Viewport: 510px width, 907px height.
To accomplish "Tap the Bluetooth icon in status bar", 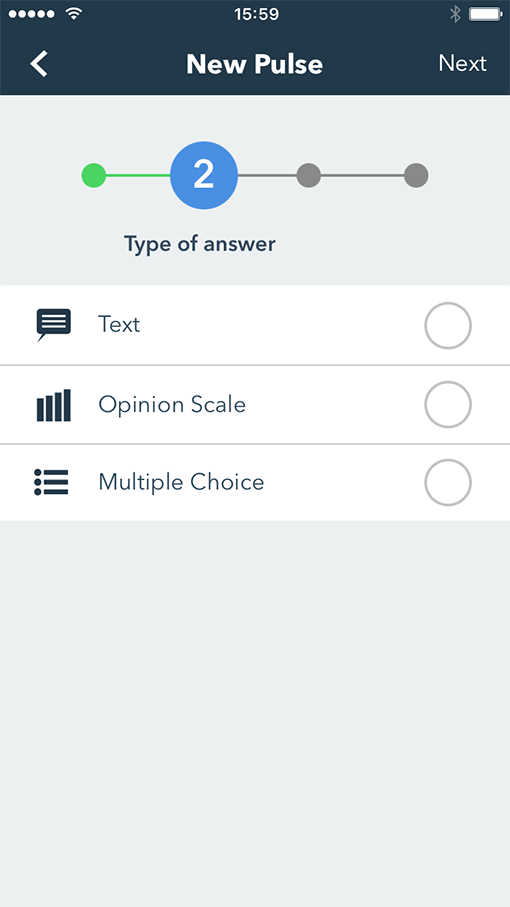I will pos(456,14).
